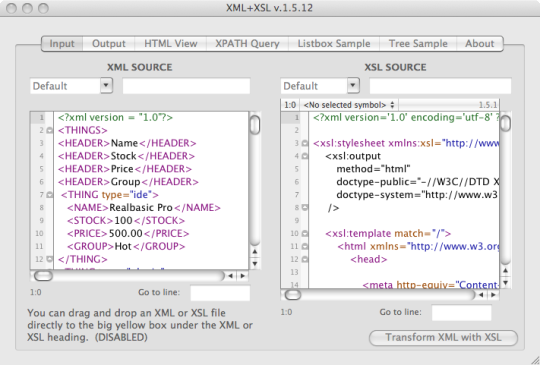Click the HEADER Price line
540x365 pixels.
tap(125, 169)
